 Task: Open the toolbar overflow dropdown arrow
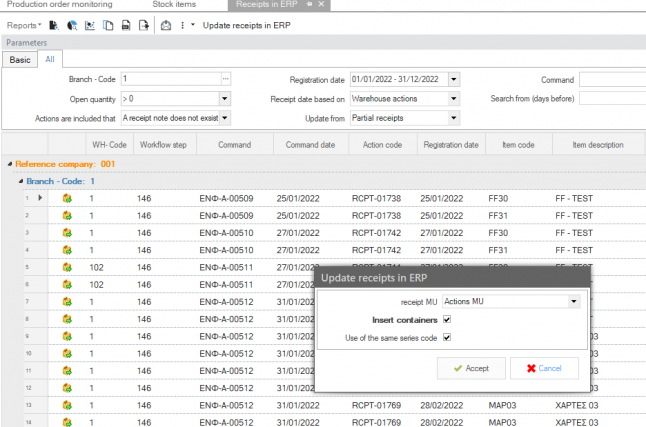(192, 25)
